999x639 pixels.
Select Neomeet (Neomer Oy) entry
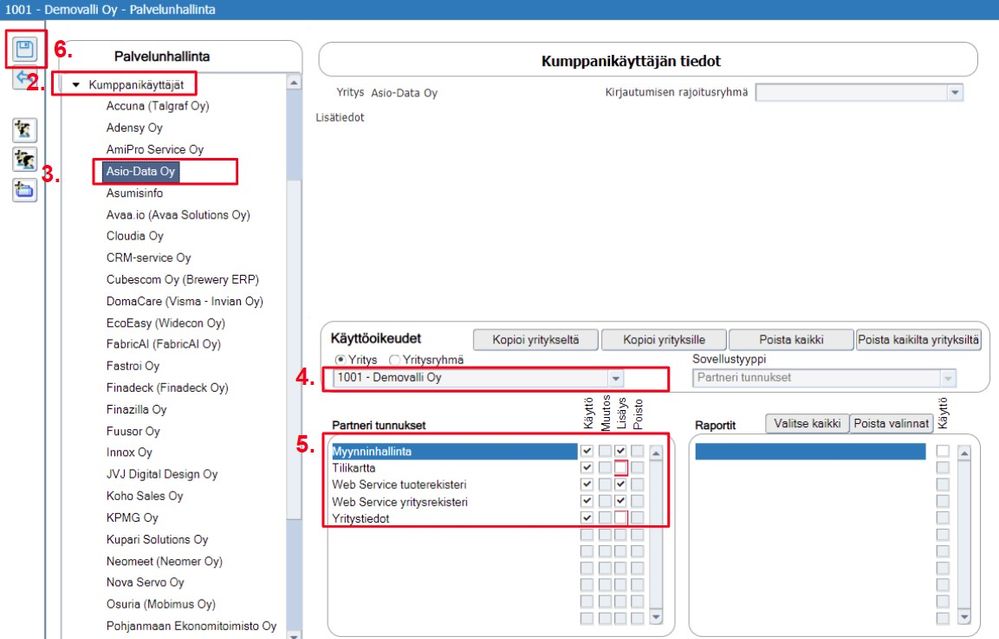(x=164, y=561)
